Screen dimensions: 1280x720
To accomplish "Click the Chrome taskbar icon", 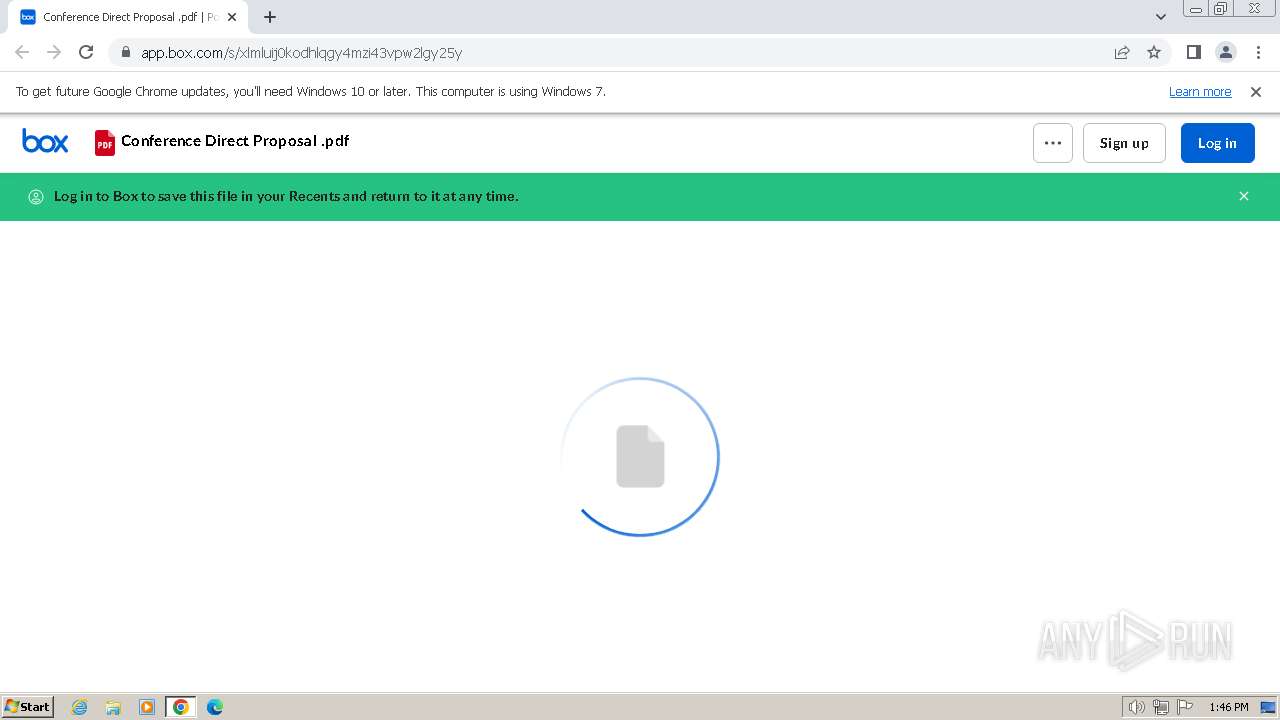I will [x=181, y=707].
